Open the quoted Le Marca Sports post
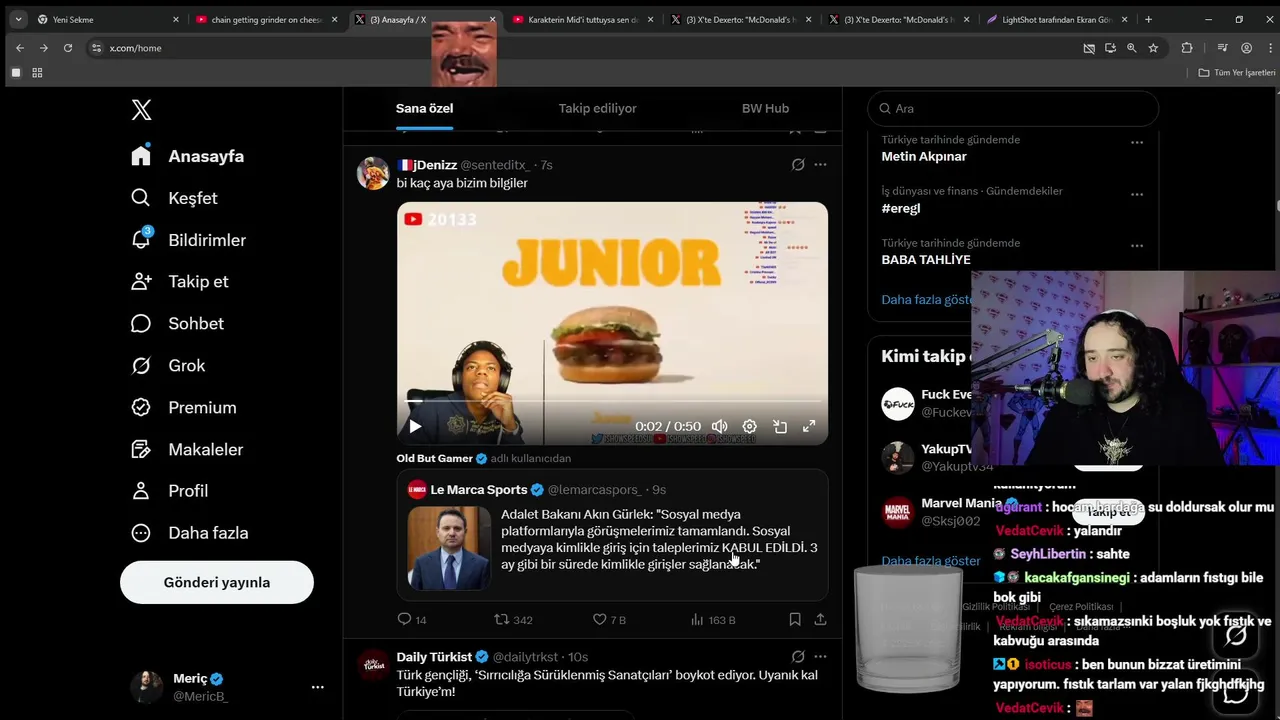This screenshot has height=720, width=1280. click(612, 535)
